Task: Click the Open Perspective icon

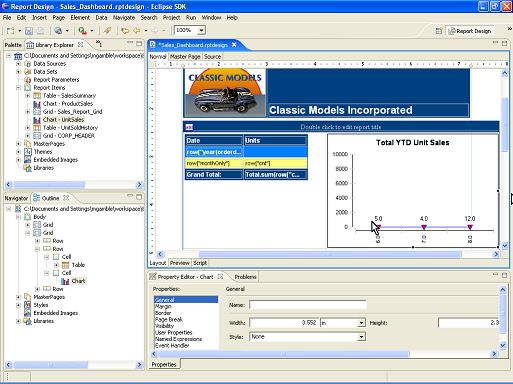Action: [x=439, y=31]
